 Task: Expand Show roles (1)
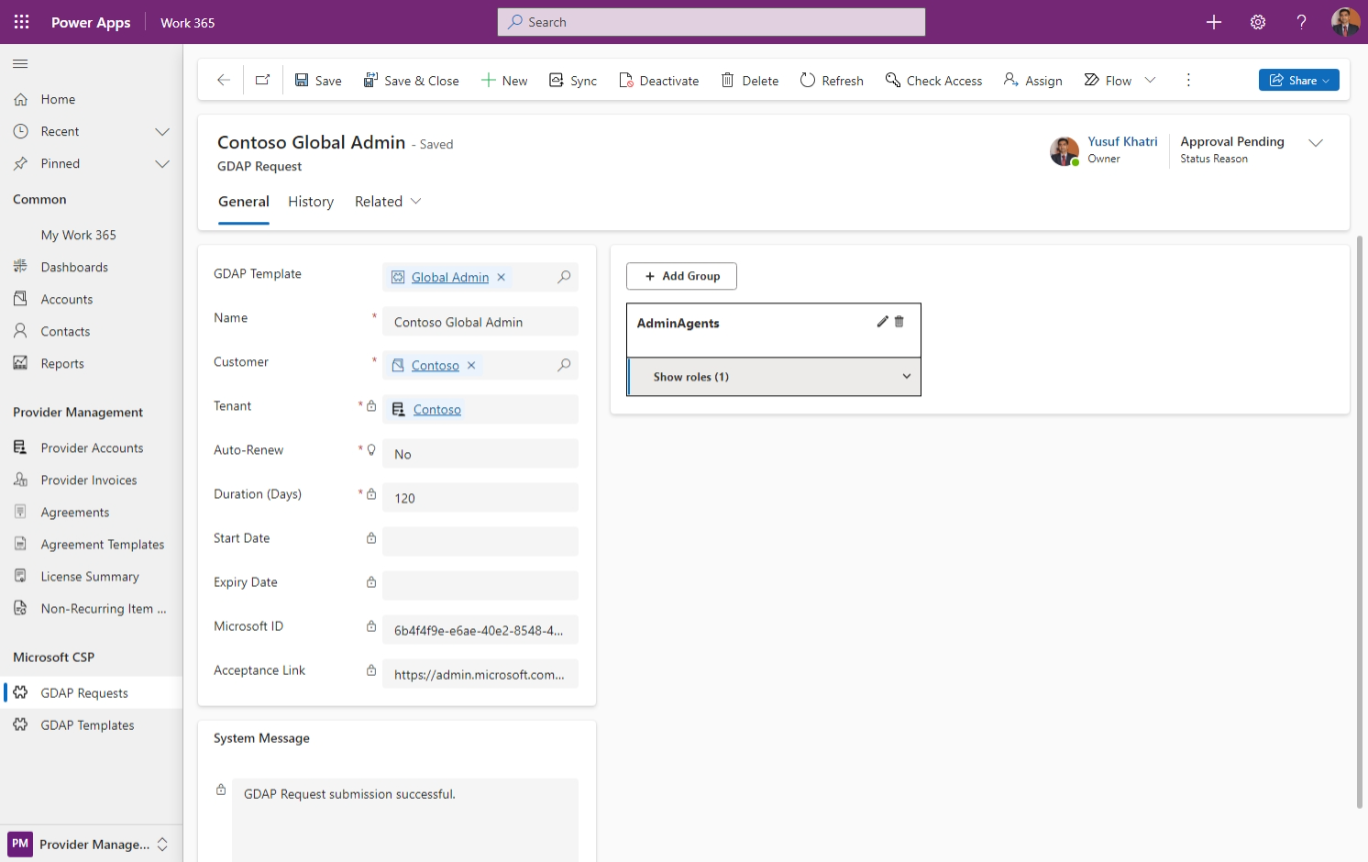pyautogui.click(x=774, y=377)
